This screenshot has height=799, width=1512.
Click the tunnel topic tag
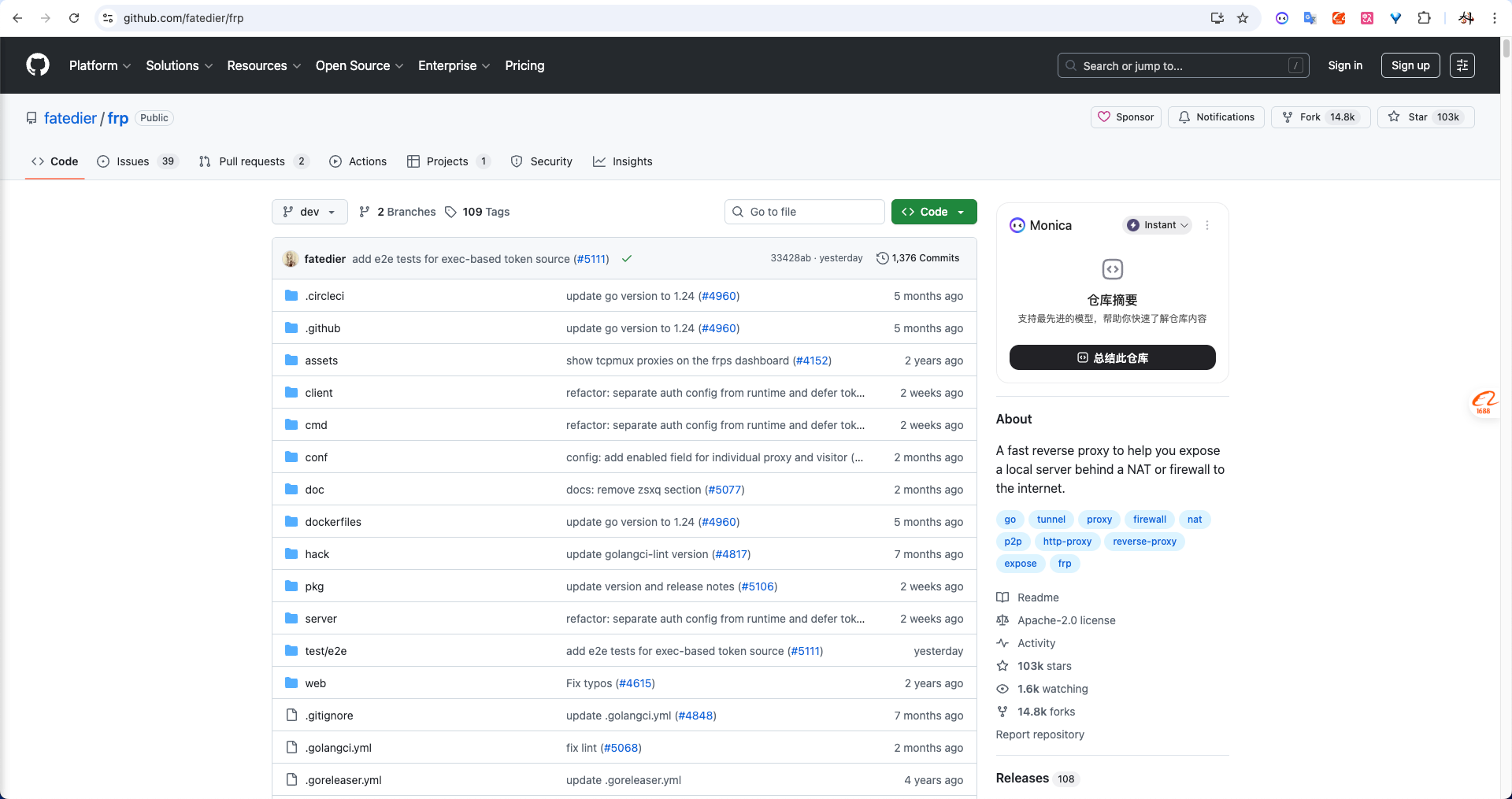pos(1051,520)
